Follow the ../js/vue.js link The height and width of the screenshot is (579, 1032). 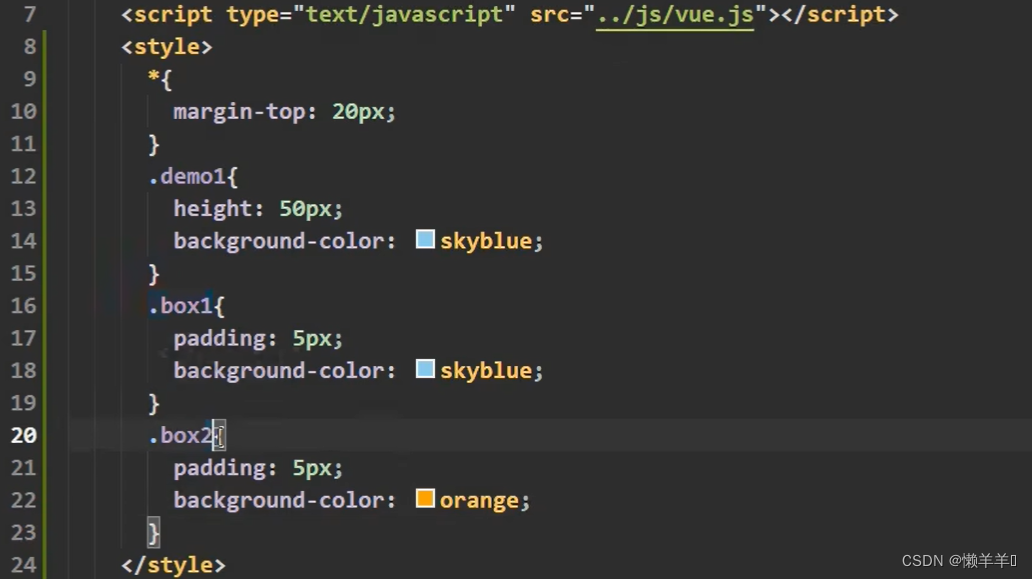[675, 14]
